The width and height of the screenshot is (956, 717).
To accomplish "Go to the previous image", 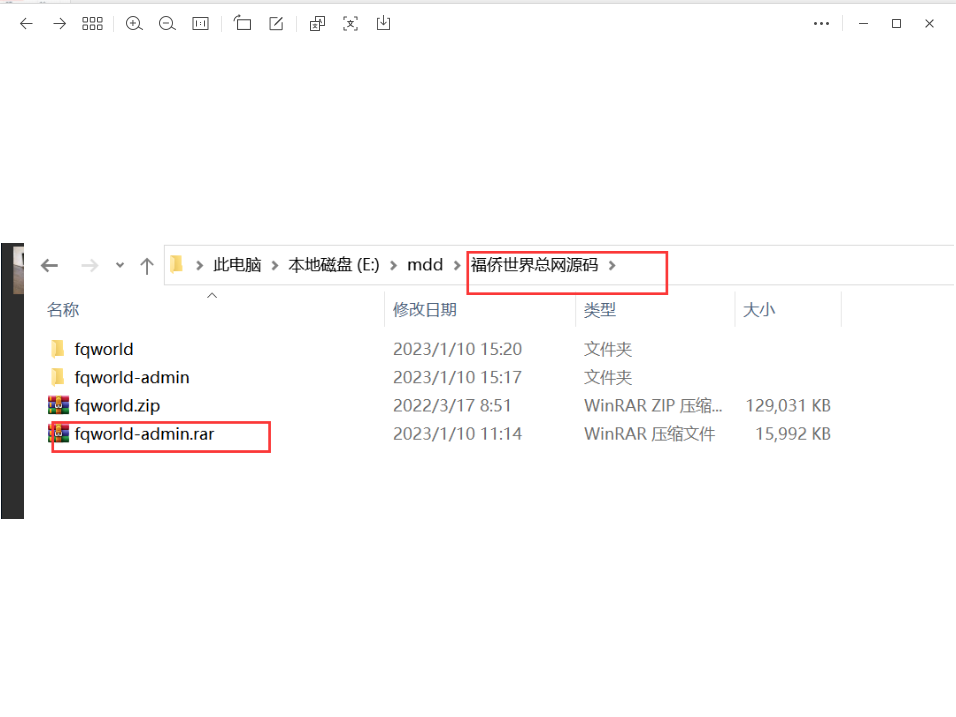I will click(26, 23).
